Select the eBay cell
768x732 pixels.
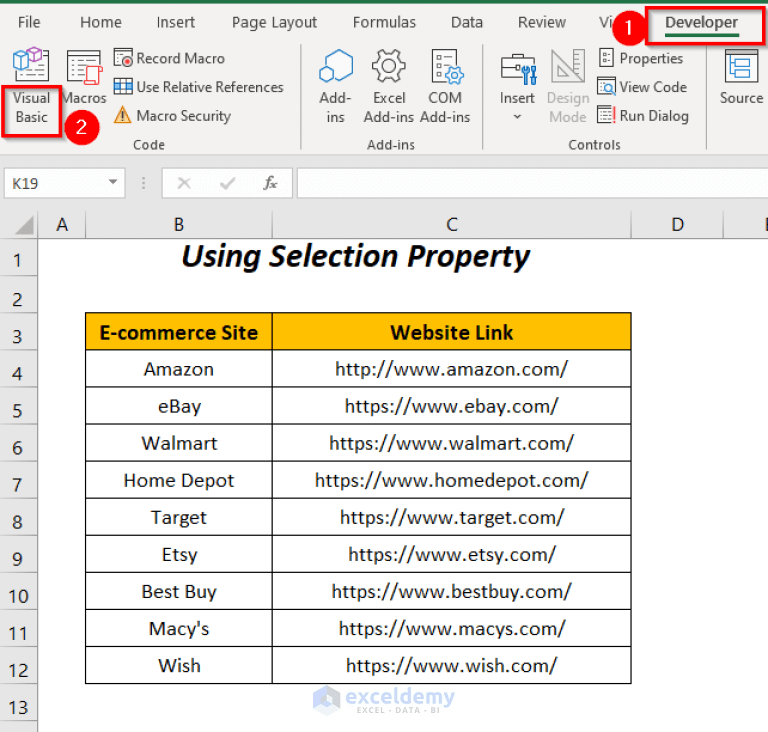click(x=179, y=406)
